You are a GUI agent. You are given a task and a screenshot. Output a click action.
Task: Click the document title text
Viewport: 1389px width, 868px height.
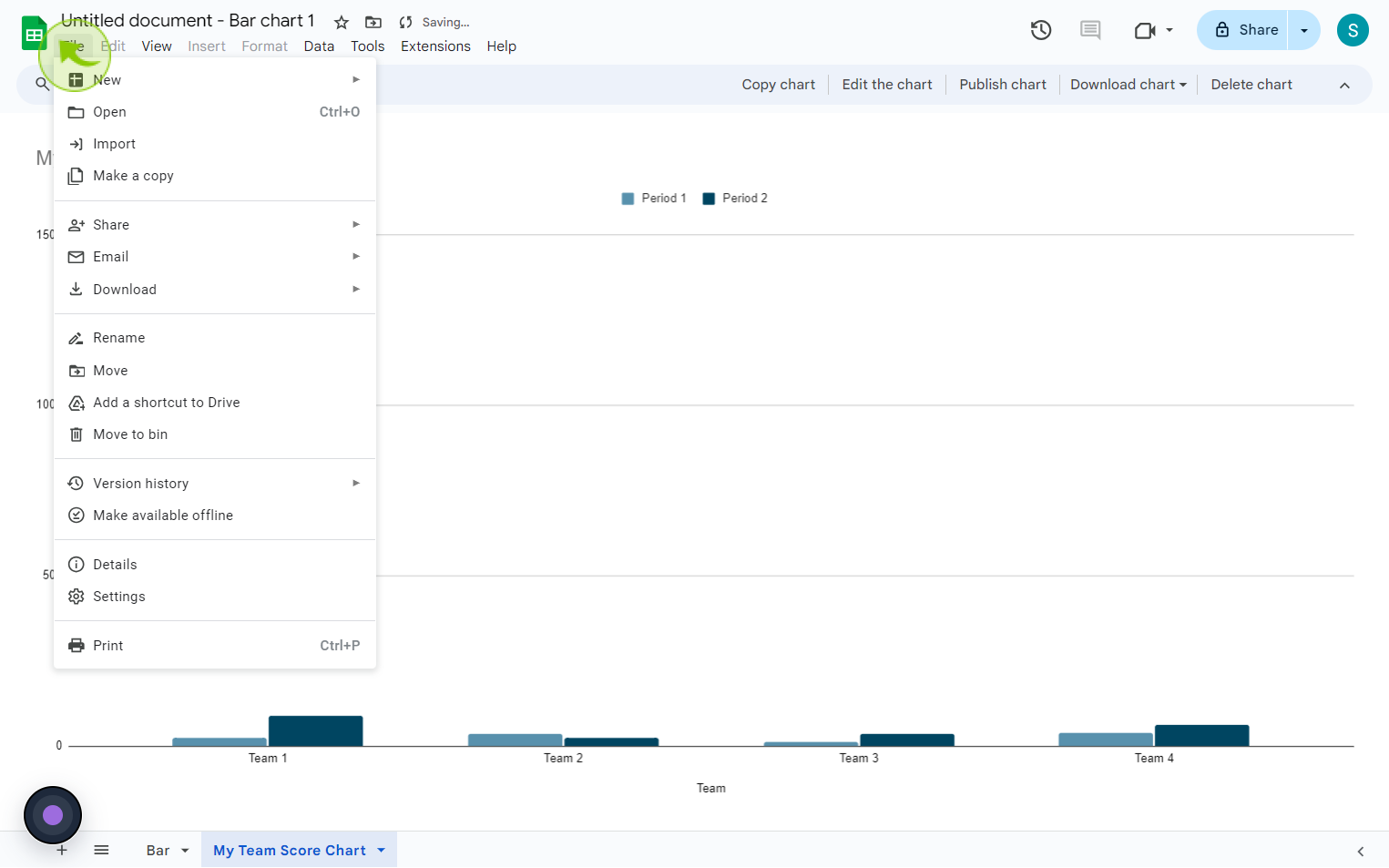188,20
